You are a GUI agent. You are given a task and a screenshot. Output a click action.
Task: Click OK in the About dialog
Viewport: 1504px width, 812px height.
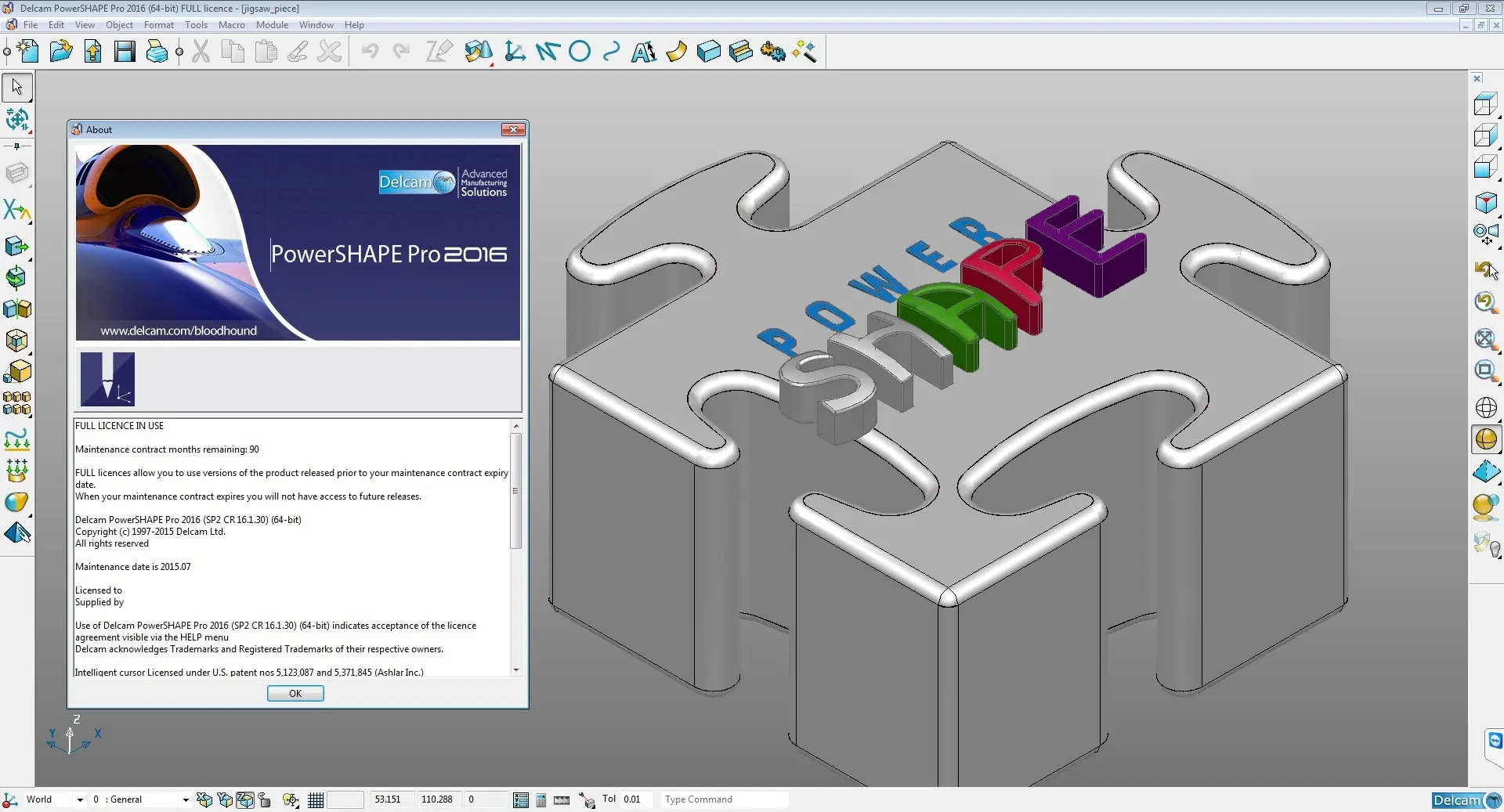(x=295, y=693)
